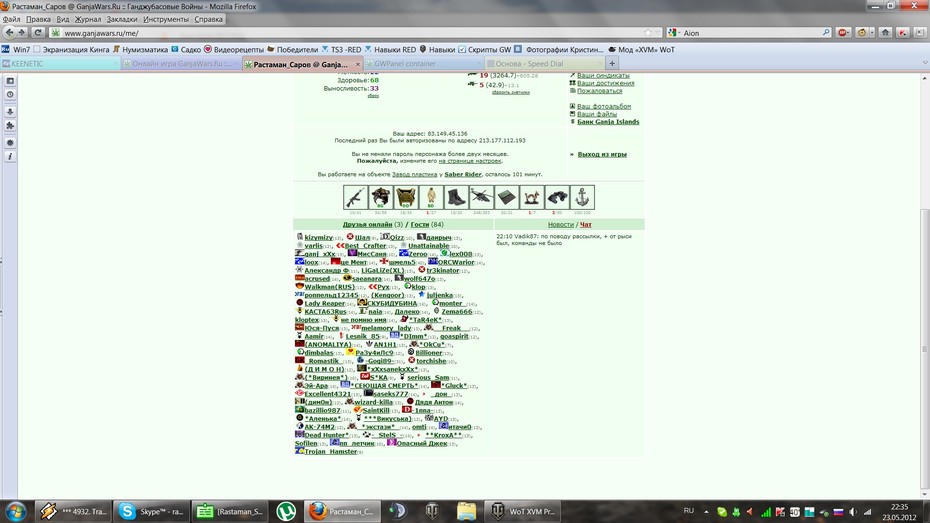Open the binoculars equipment slot

[557, 197]
